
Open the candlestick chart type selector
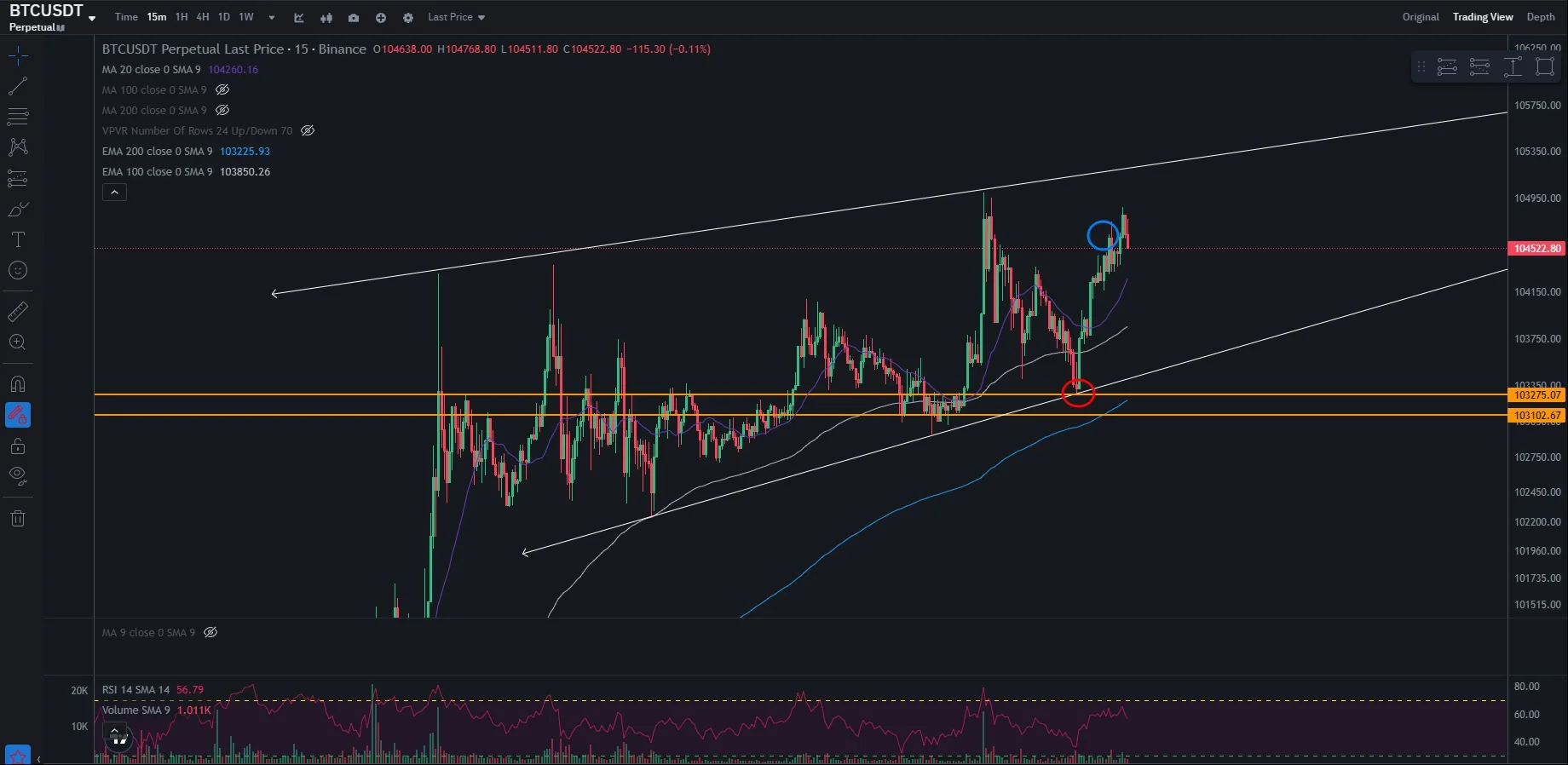pos(326,18)
